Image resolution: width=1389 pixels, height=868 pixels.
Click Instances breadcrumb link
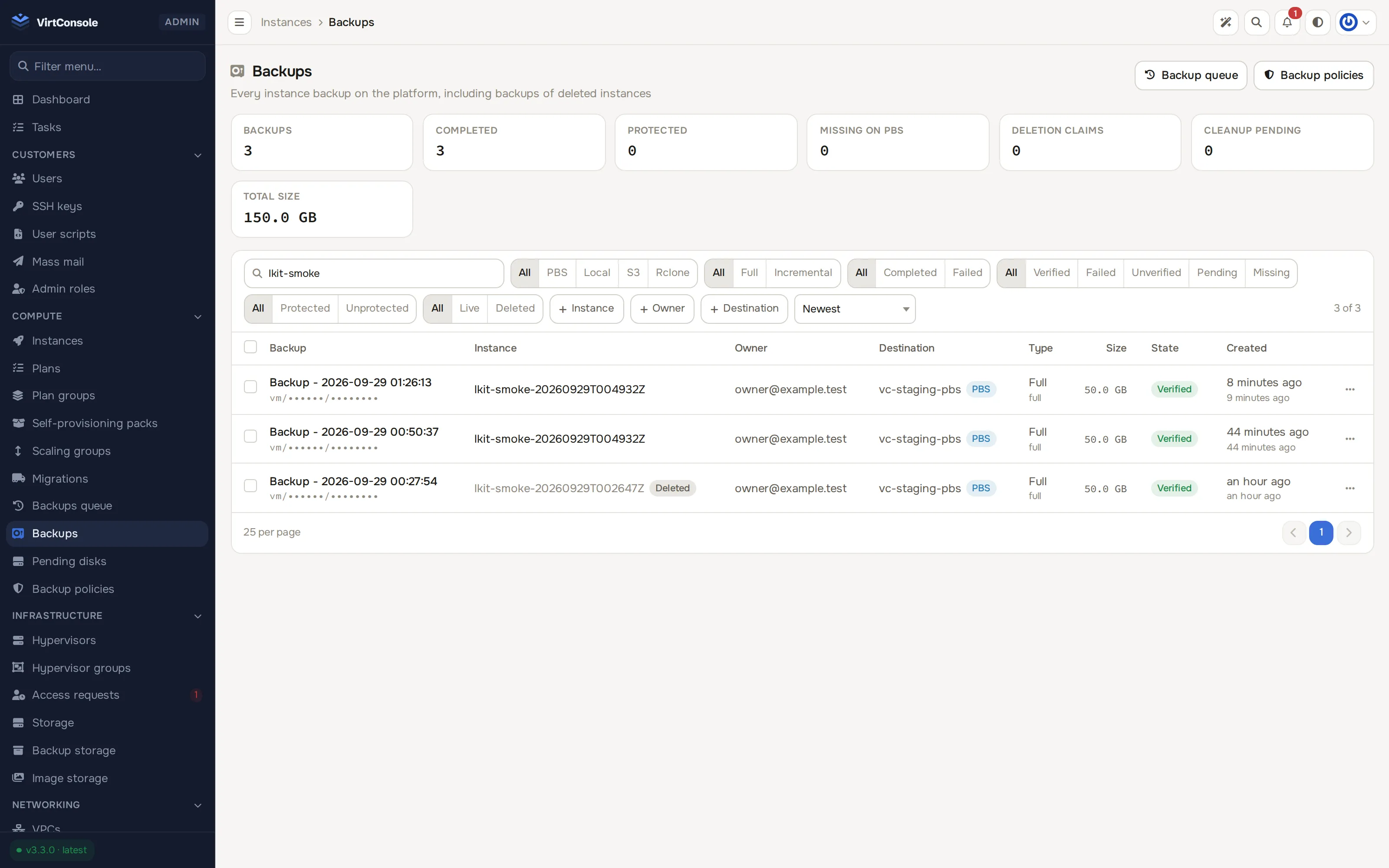point(286,23)
